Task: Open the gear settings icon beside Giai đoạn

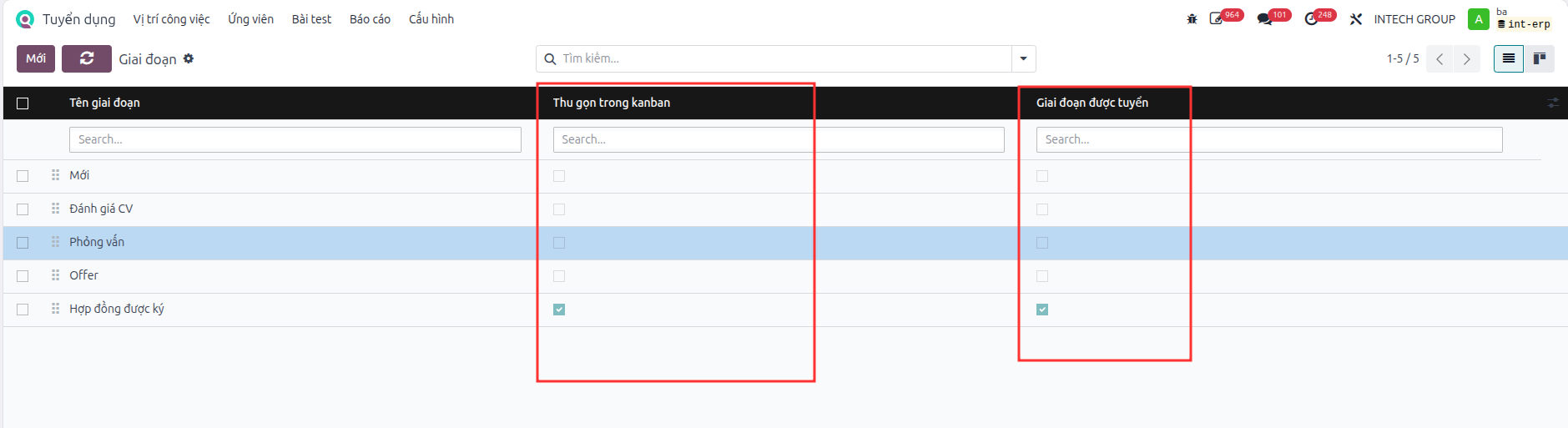Action: 189,58
